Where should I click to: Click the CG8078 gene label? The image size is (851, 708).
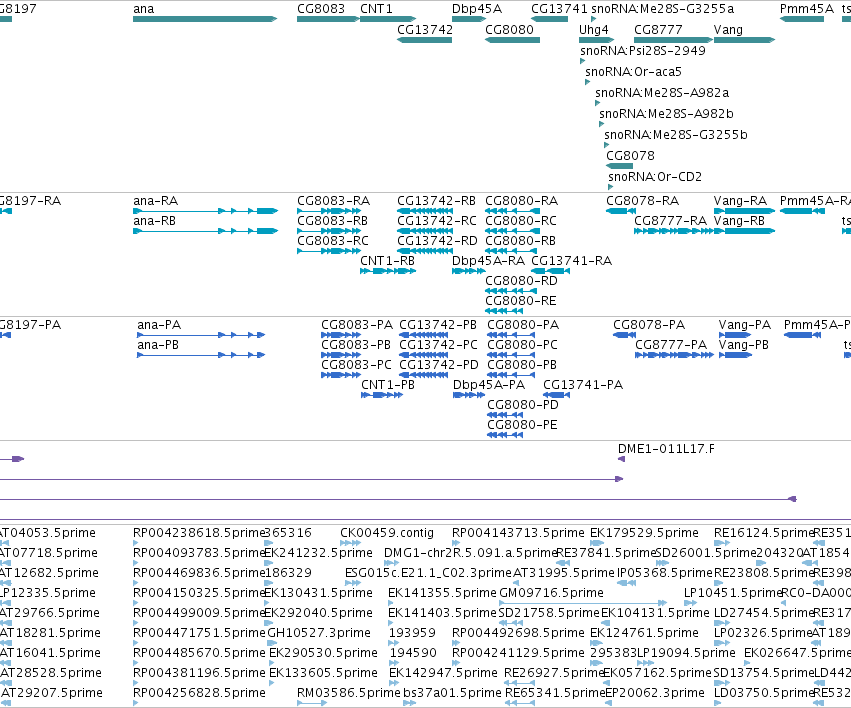(x=630, y=156)
